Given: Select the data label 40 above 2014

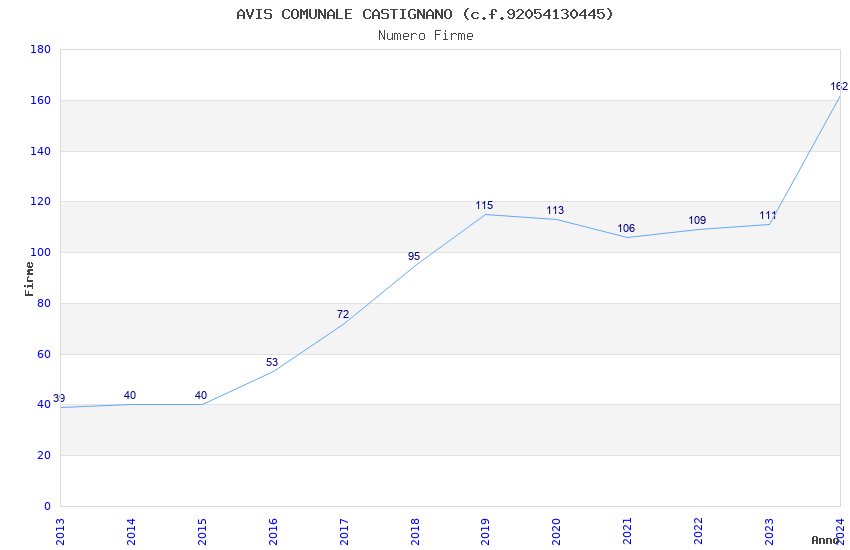Looking at the screenshot, I should [130, 396].
